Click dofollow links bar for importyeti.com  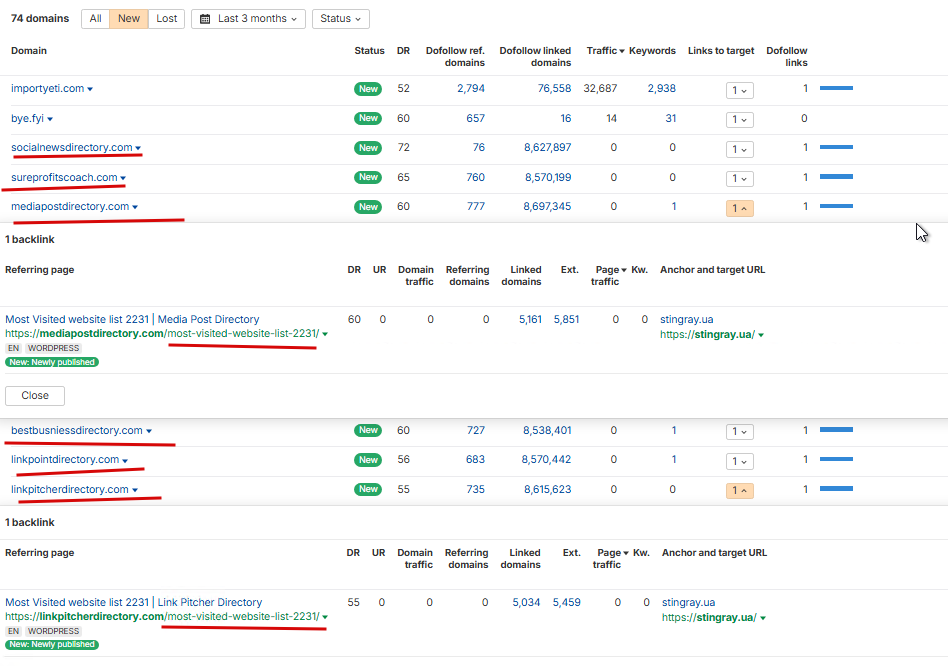836,88
